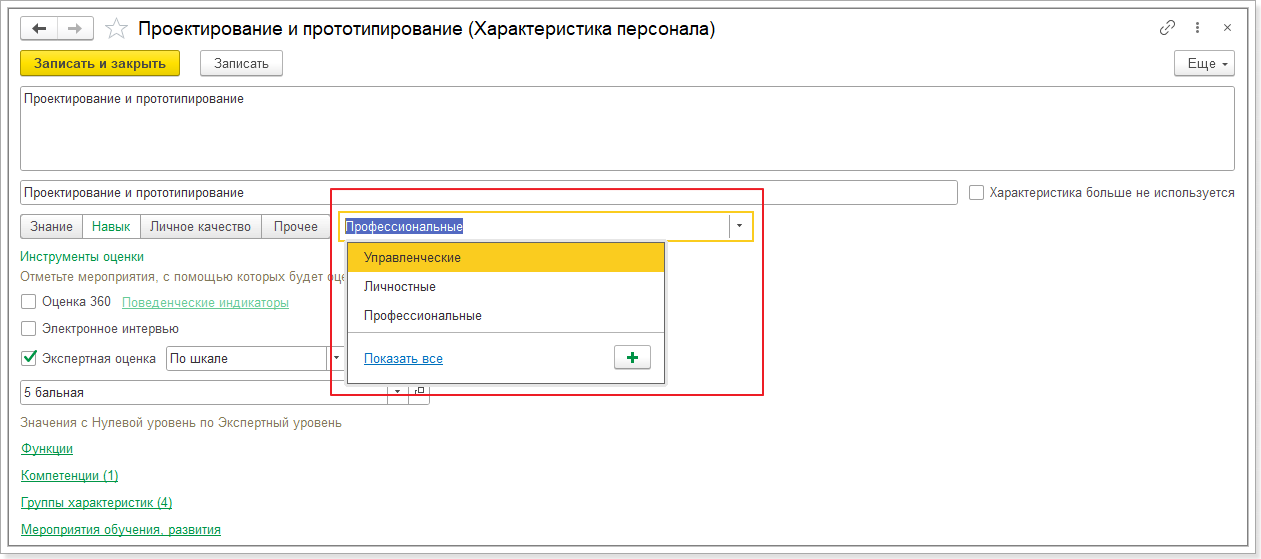
Task: Expand the Профессиональные dropdown arrow
Action: (740, 227)
